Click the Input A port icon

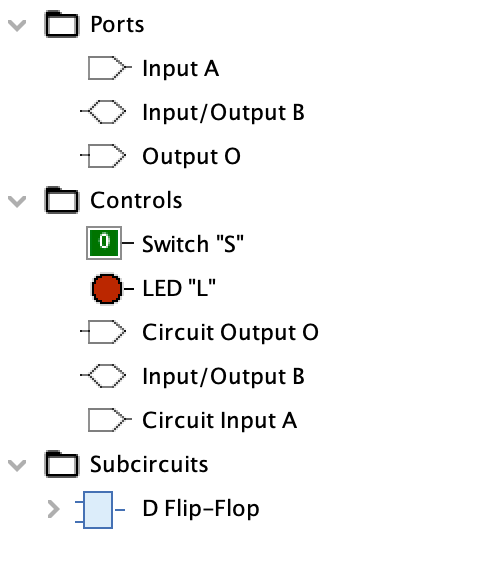click(x=109, y=68)
